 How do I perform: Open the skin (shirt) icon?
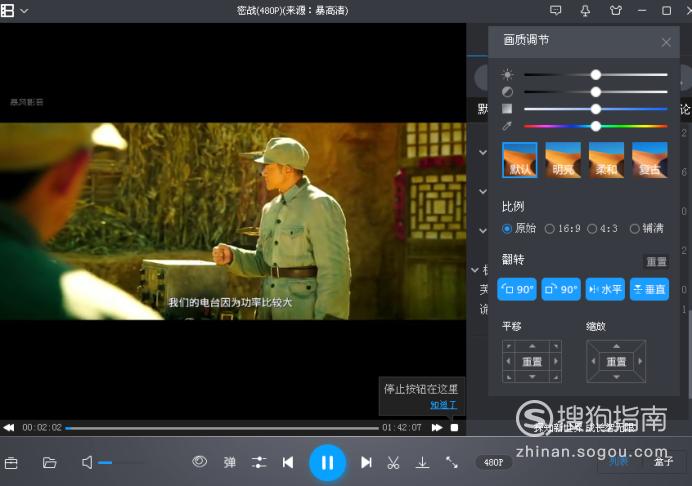coord(616,10)
